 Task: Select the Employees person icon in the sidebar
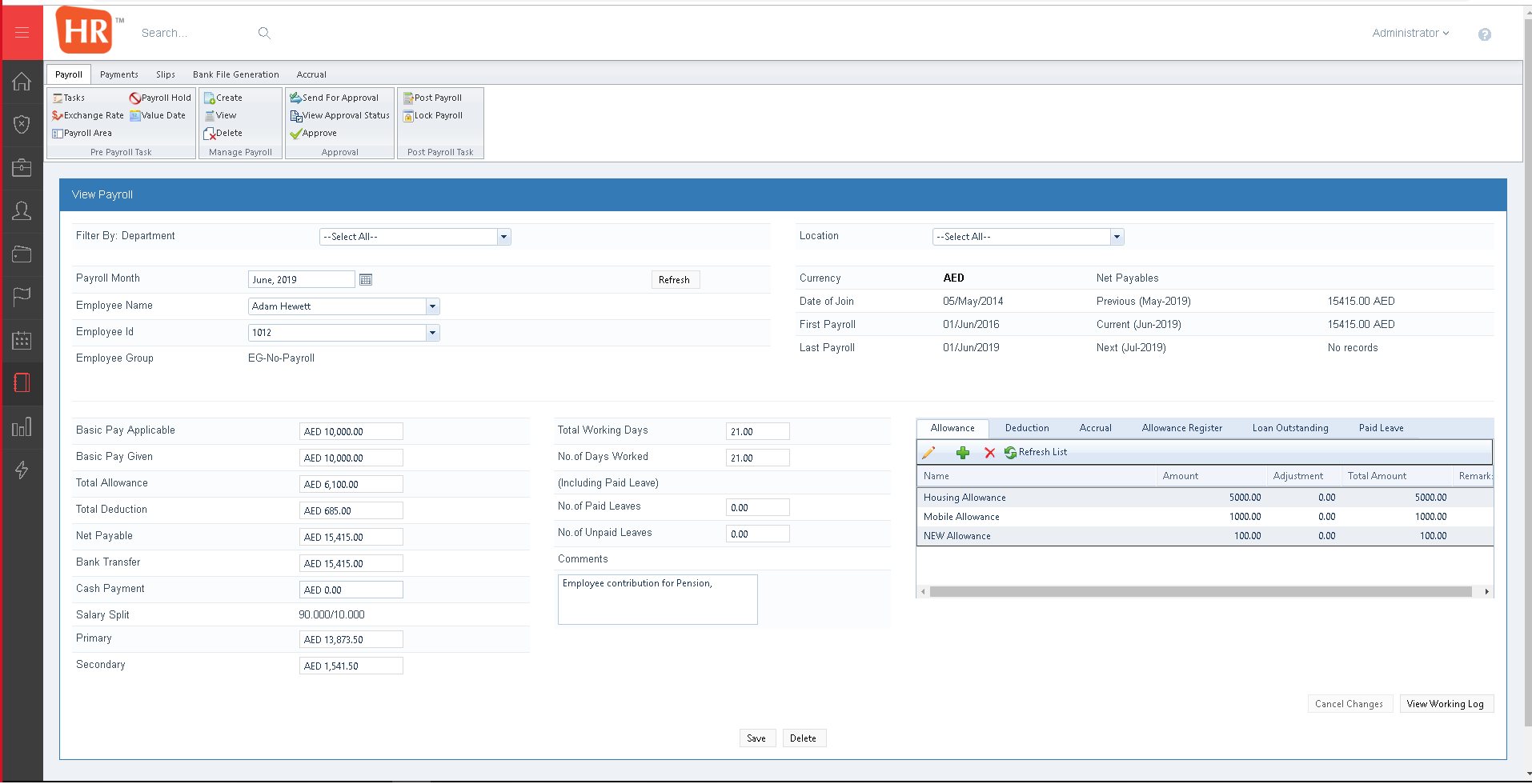point(21,210)
